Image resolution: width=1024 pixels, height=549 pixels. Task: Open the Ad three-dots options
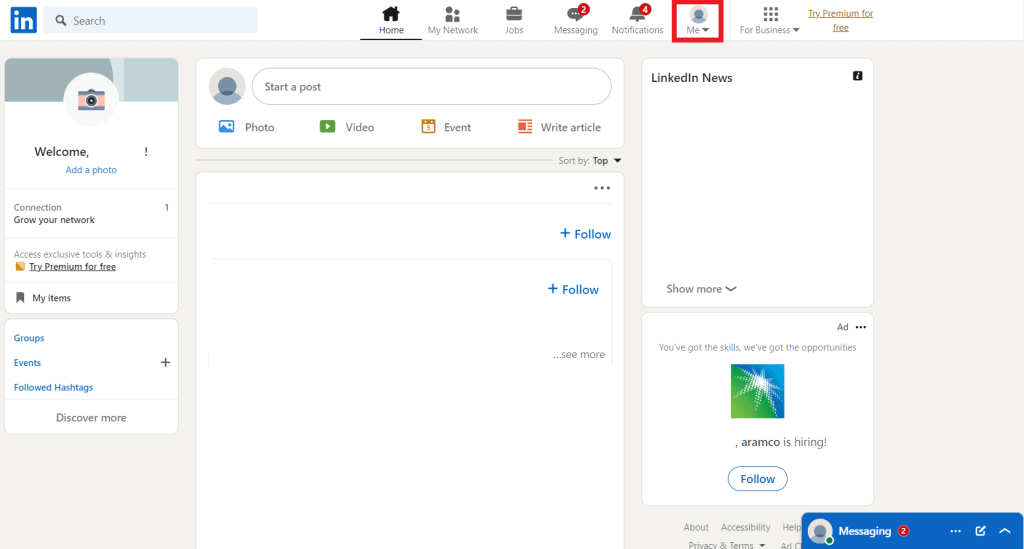pyautogui.click(x=861, y=327)
